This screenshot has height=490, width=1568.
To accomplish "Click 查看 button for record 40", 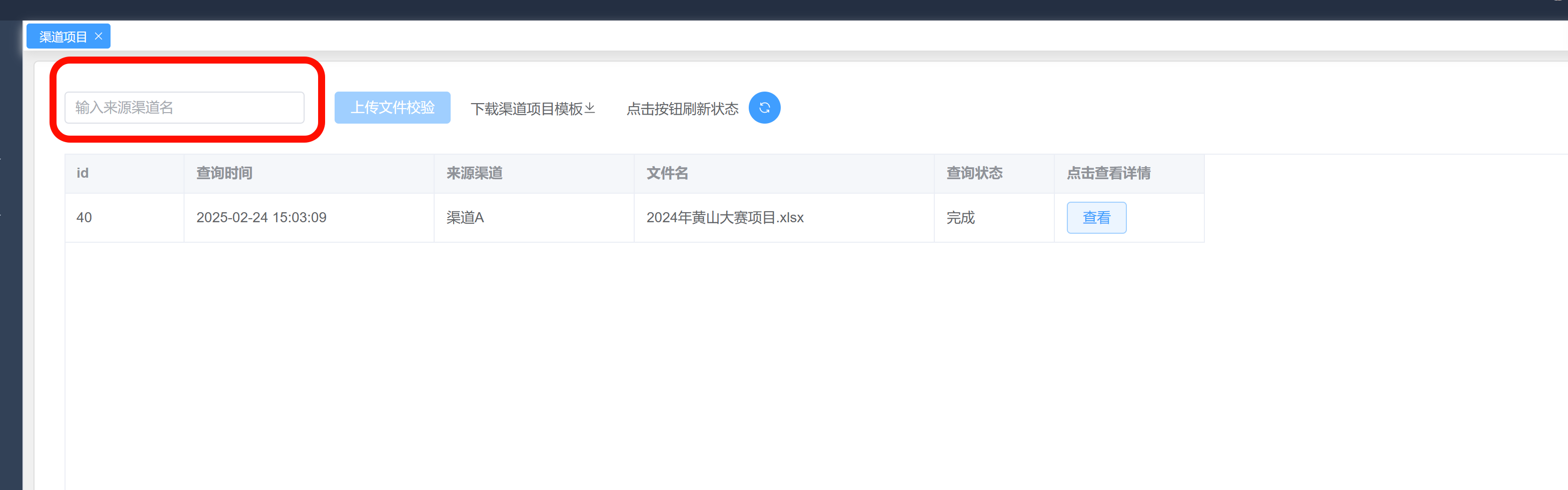I will pyautogui.click(x=1096, y=218).
